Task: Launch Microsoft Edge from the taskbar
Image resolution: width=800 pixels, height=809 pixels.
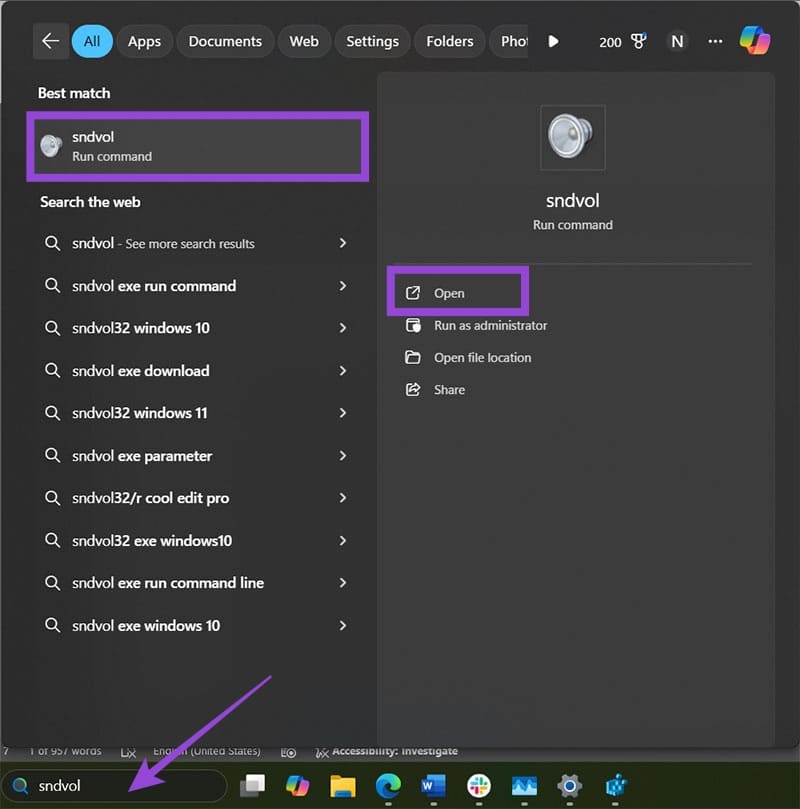Action: pyautogui.click(x=388, y=786)
